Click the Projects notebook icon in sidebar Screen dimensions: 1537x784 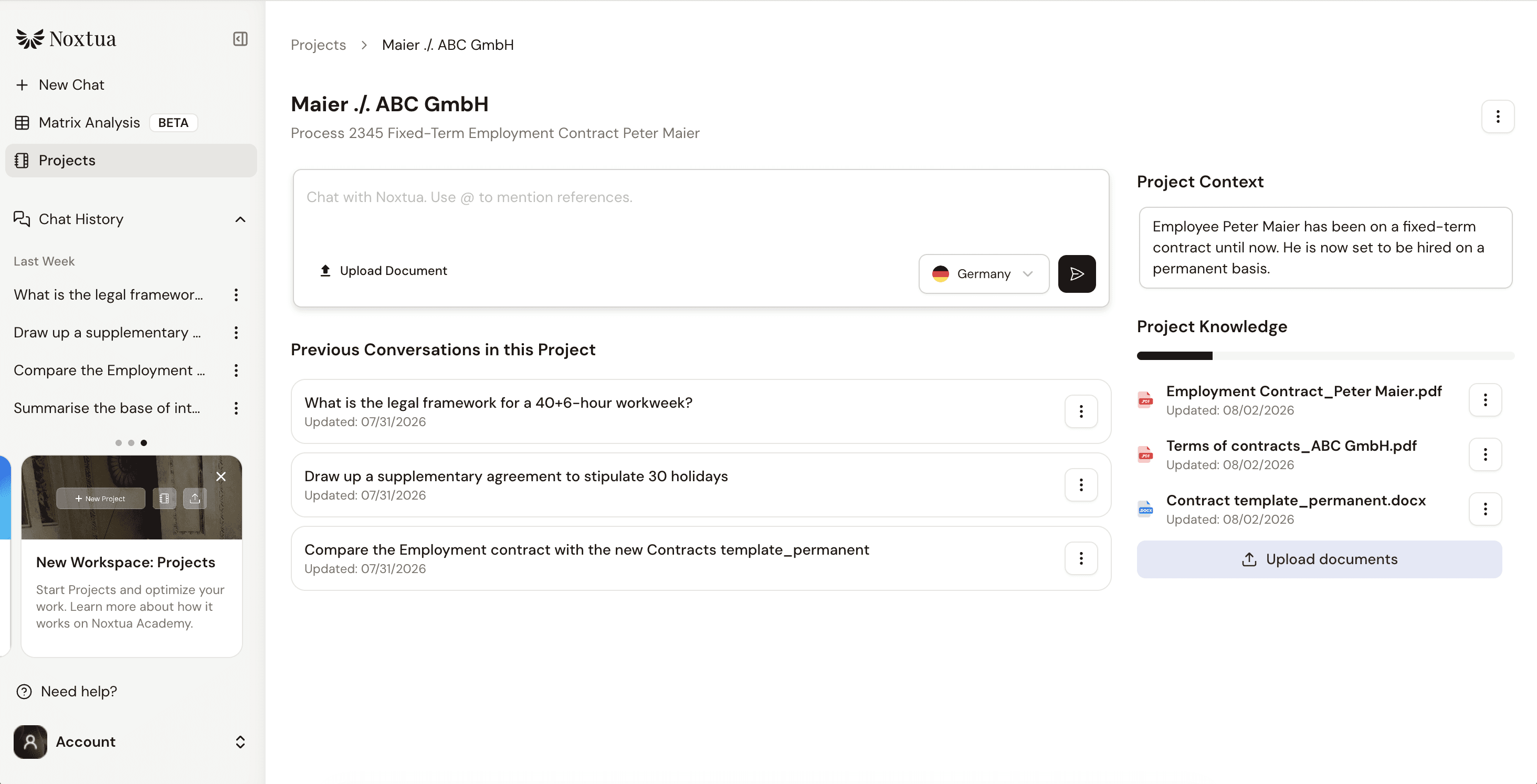point(22,161)
